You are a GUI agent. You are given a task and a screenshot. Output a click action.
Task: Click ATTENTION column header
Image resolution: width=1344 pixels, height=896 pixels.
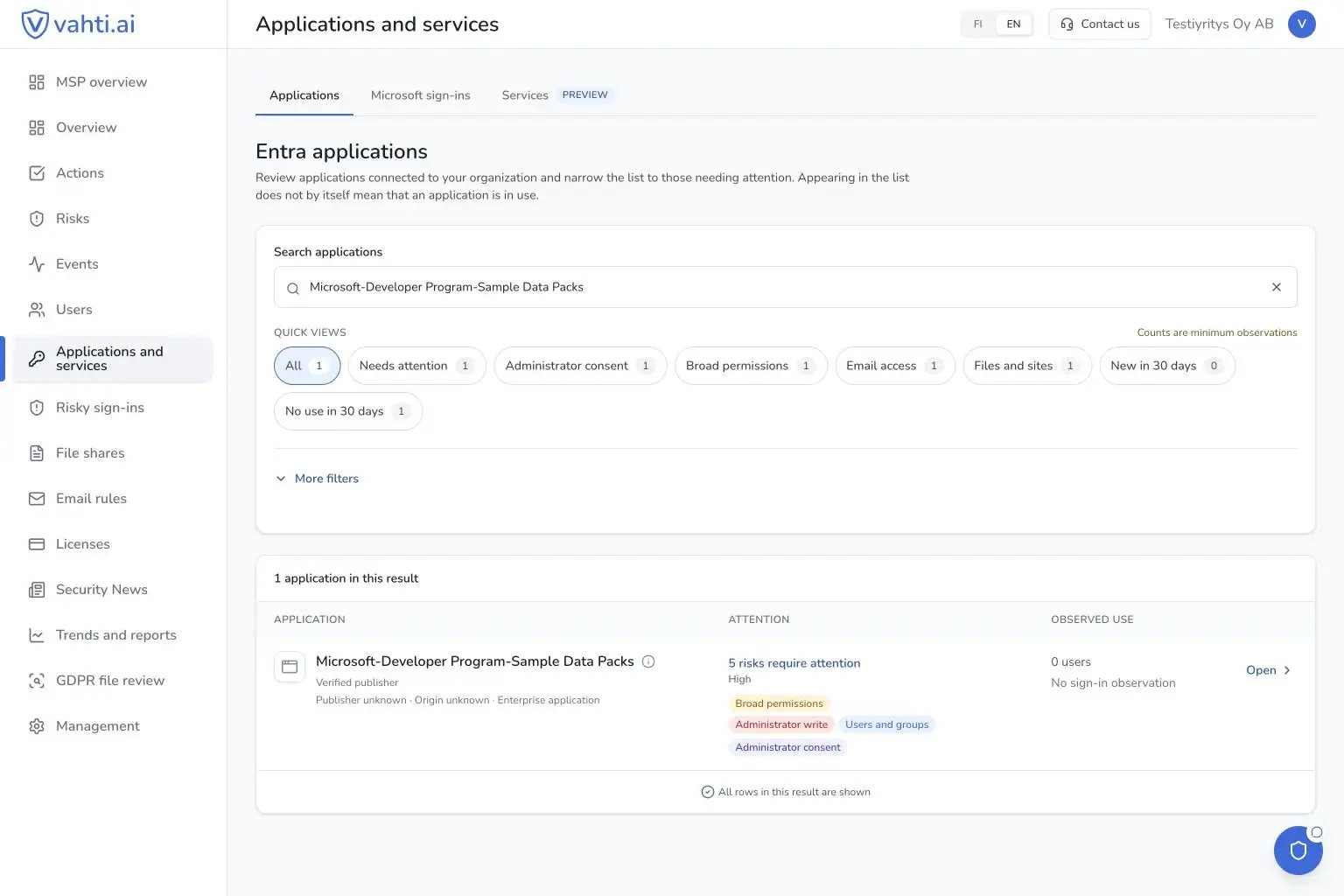(759, 619)
